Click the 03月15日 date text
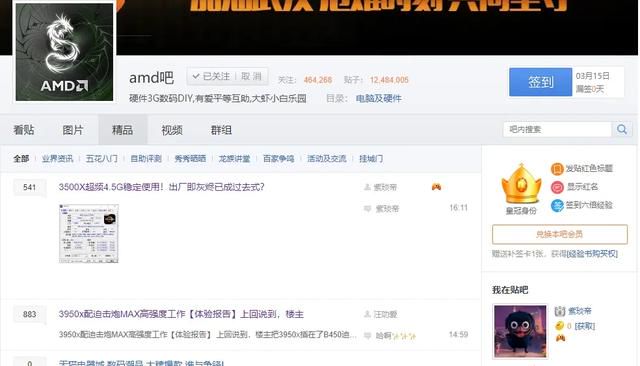 (x=593, y=76)
